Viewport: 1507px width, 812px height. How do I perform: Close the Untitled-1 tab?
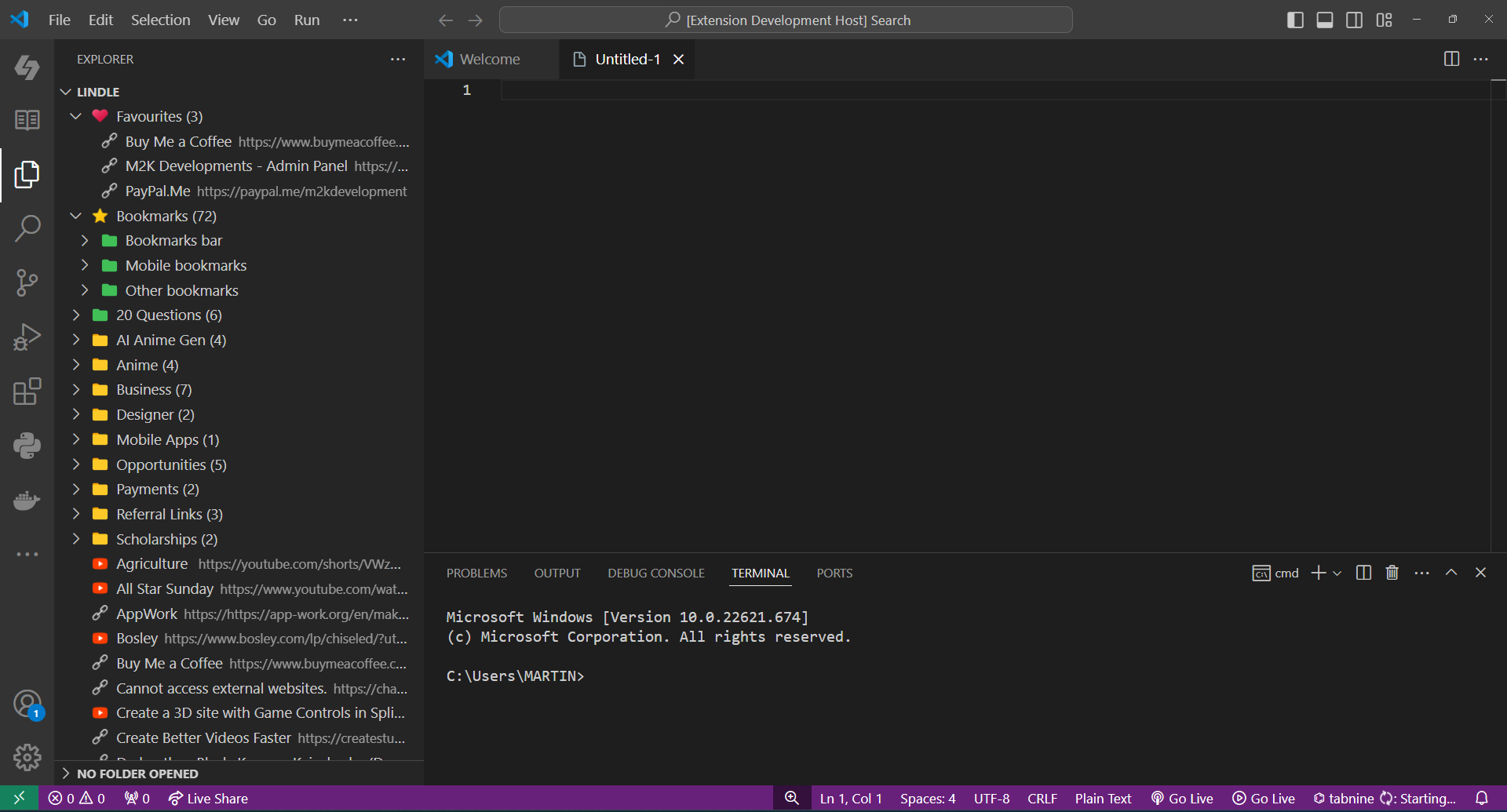679,59
